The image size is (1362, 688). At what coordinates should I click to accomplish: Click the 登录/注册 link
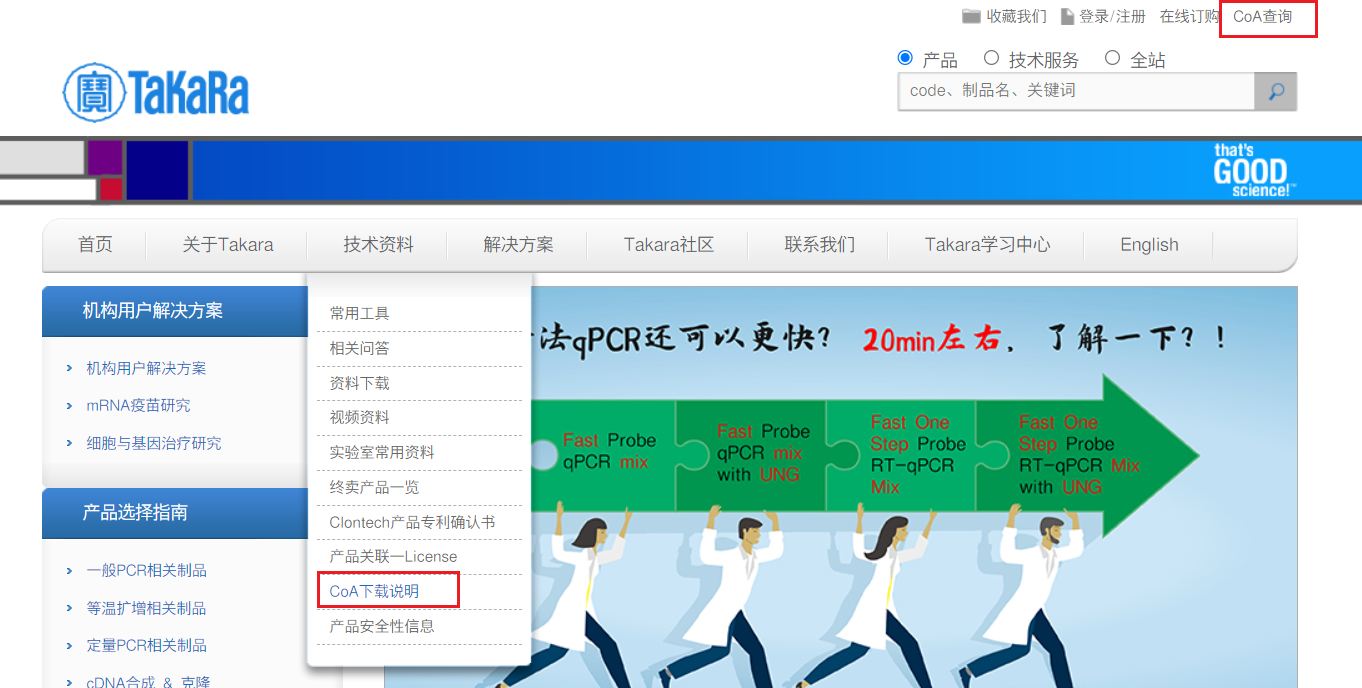[1112, 16]
